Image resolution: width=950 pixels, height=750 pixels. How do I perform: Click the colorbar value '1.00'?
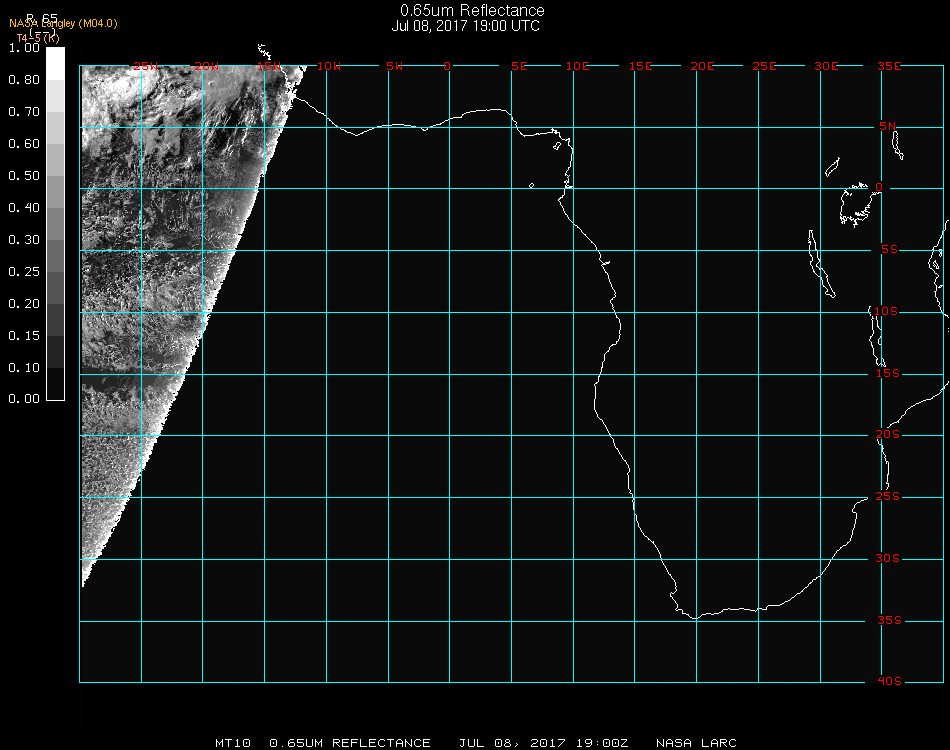coord(24,48)
